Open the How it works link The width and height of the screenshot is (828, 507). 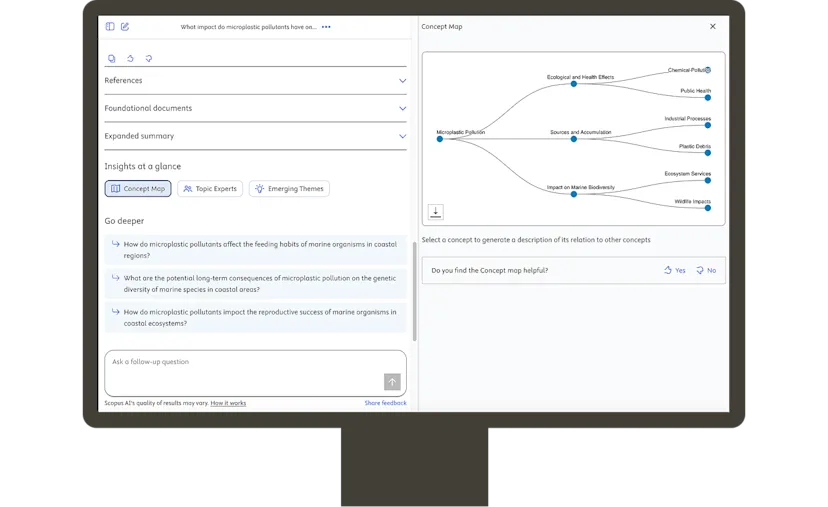(228, 403)
